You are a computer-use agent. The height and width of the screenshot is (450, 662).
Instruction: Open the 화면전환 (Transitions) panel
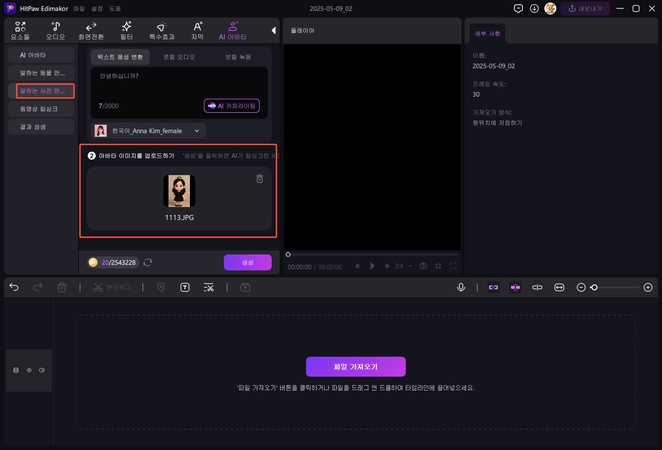point(92,30)
